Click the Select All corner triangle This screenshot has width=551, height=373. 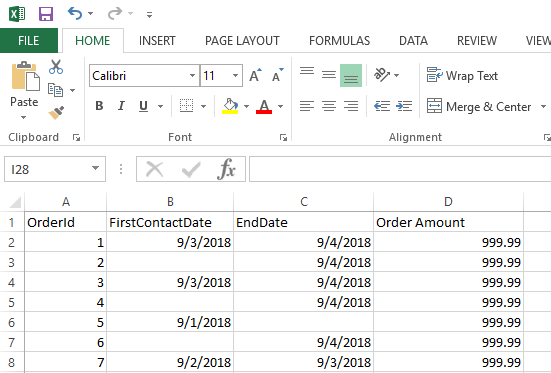tap(14, 202)
